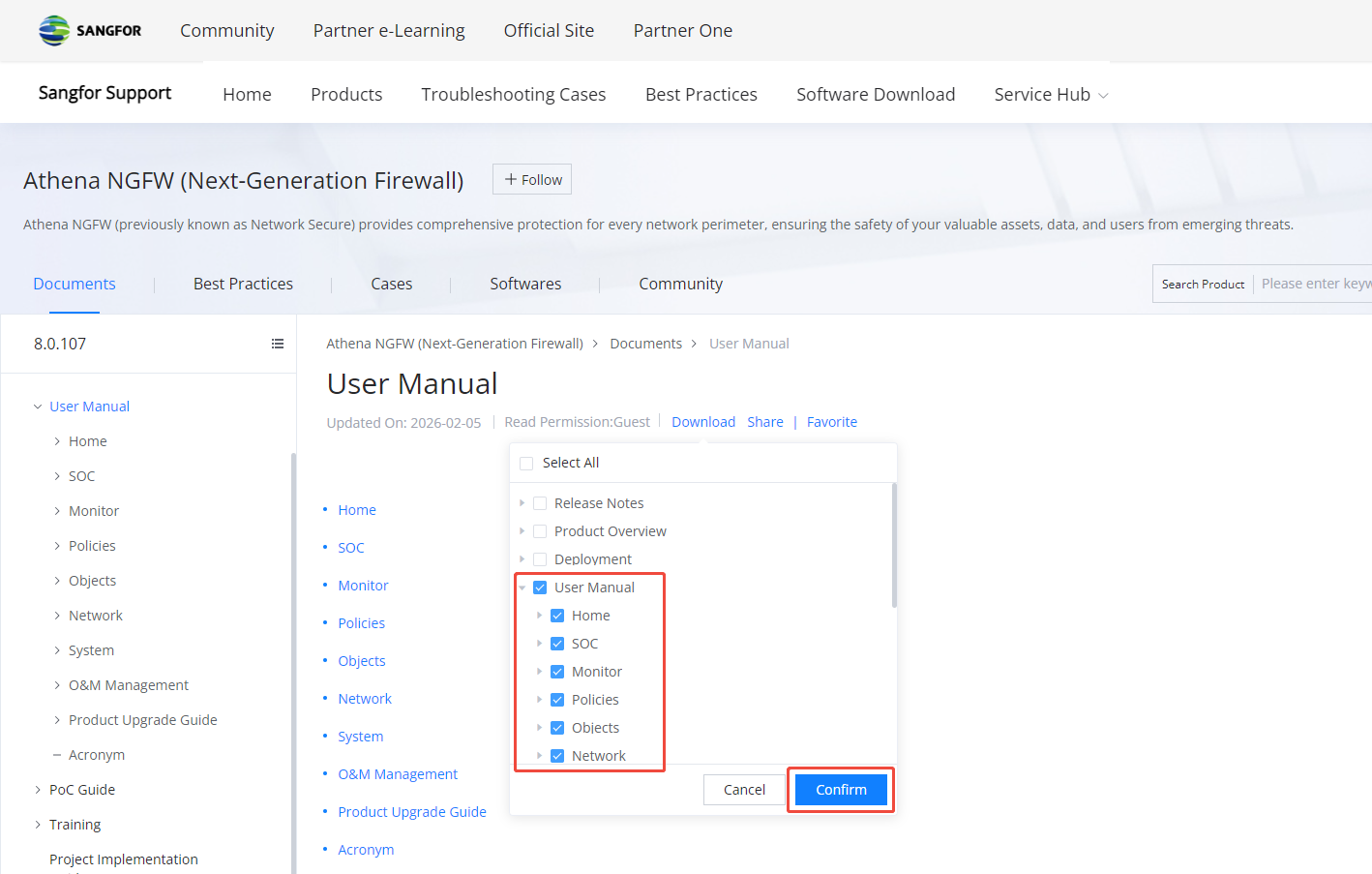Open Community top link
This screenshot has height=874, width=1372.
pos(227,30)
